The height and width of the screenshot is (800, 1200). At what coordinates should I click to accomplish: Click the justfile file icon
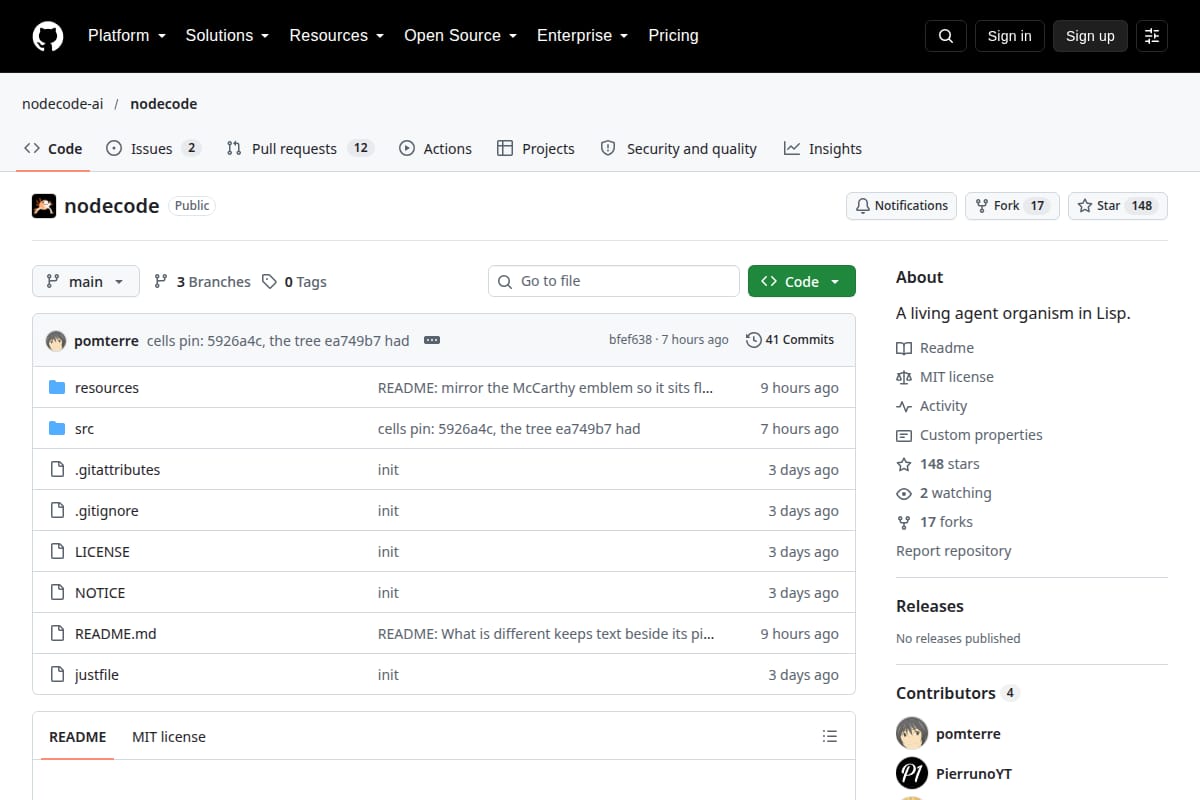pos(57,675)
